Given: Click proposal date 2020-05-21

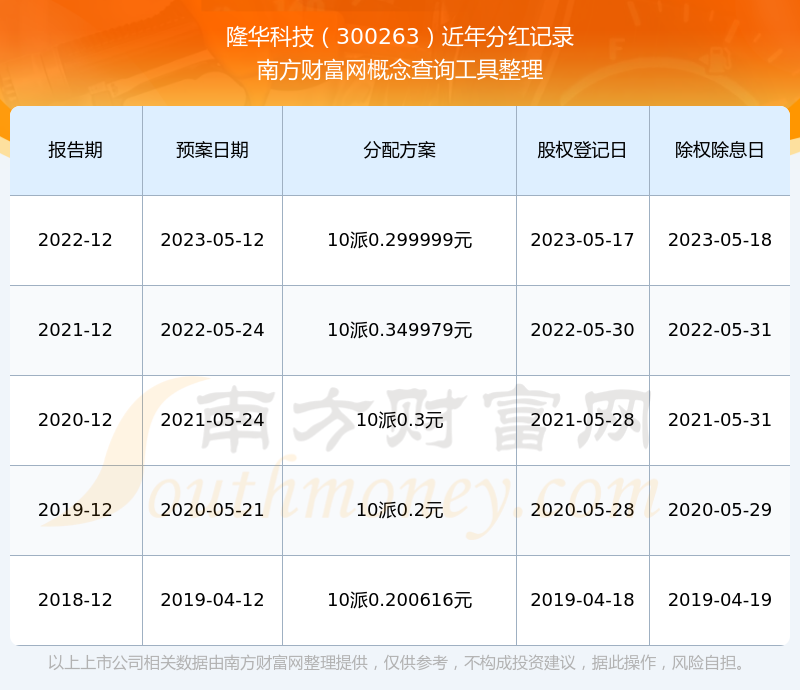Looking at the screenshot, I should [212, 510].
